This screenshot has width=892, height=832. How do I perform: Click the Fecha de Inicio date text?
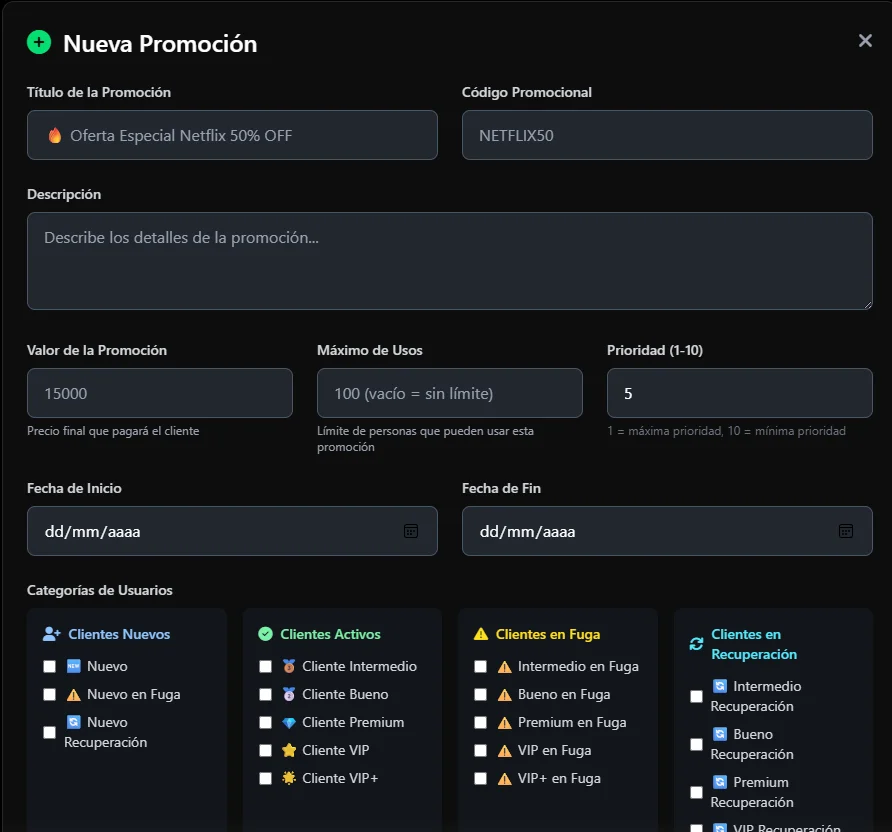[92, 532]
